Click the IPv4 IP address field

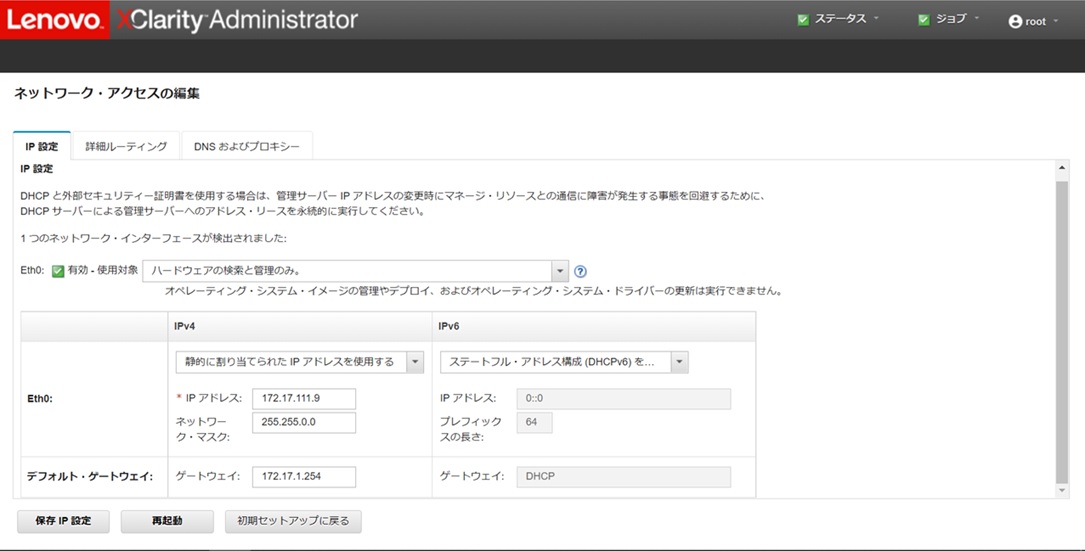click(304, 399)
